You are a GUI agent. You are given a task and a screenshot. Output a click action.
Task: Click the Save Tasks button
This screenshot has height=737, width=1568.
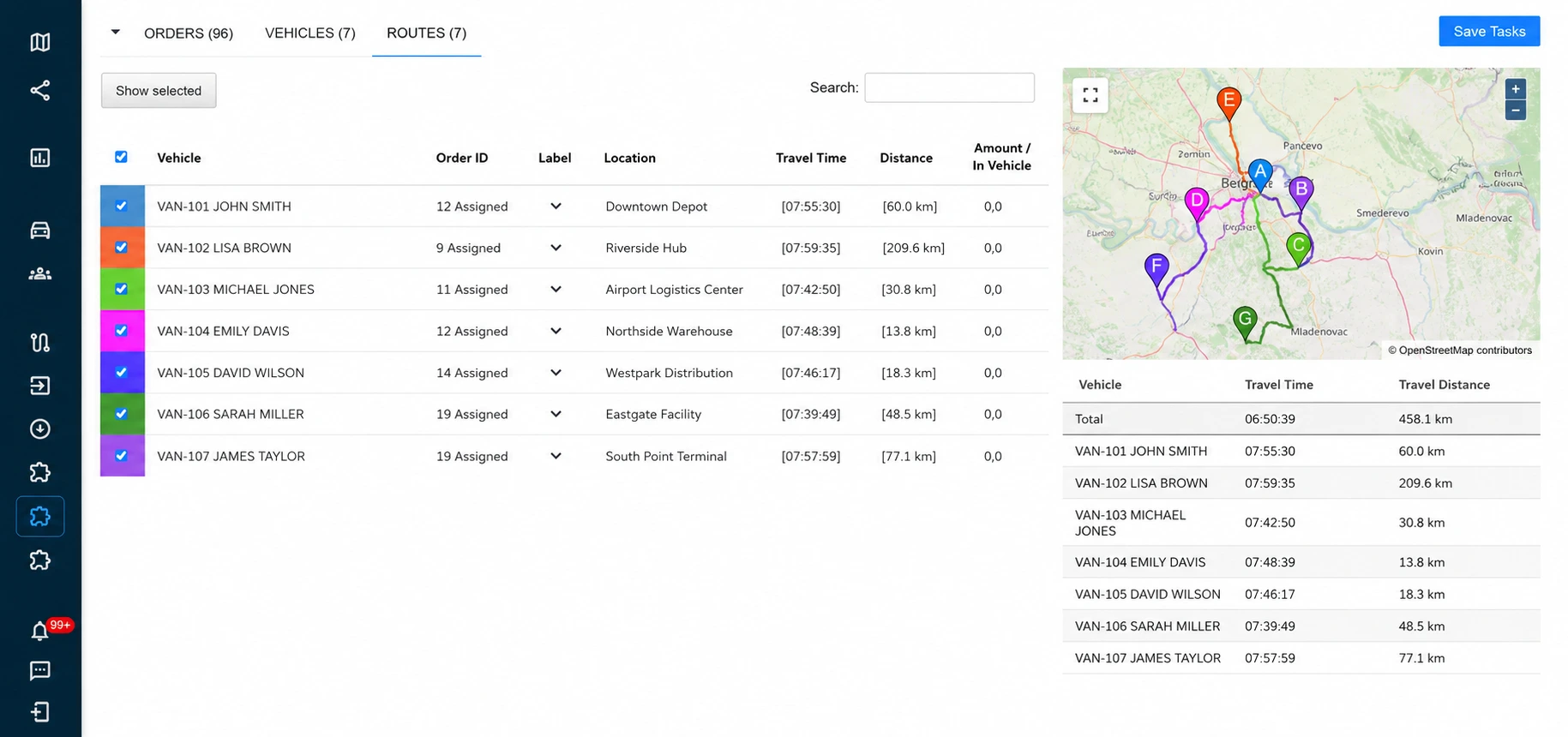tap(1489, 31)
